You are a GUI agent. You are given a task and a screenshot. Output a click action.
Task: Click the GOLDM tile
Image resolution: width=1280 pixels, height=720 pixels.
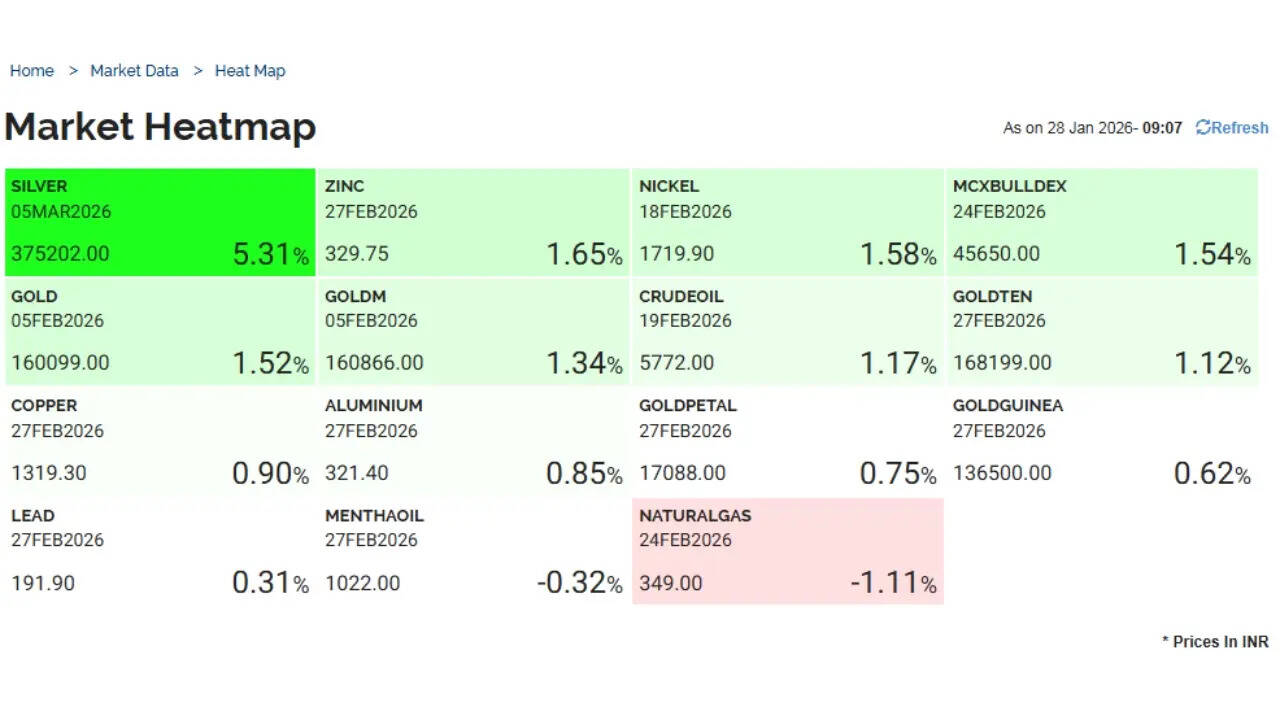click(x=473, y=331)
